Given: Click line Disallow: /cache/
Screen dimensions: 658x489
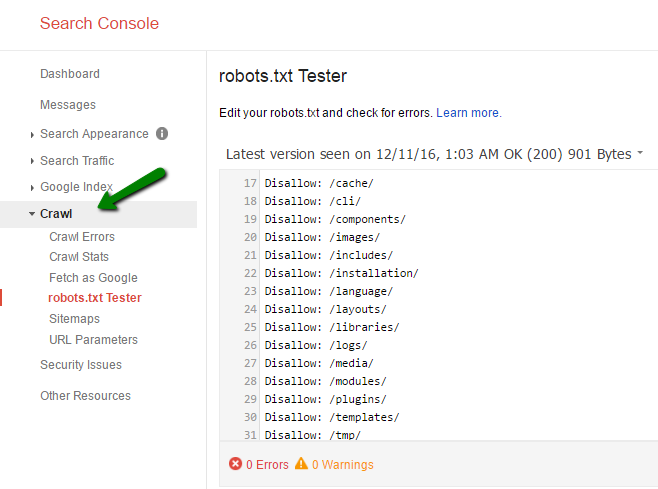Looking at the screenshot, I should click(319, 183).
